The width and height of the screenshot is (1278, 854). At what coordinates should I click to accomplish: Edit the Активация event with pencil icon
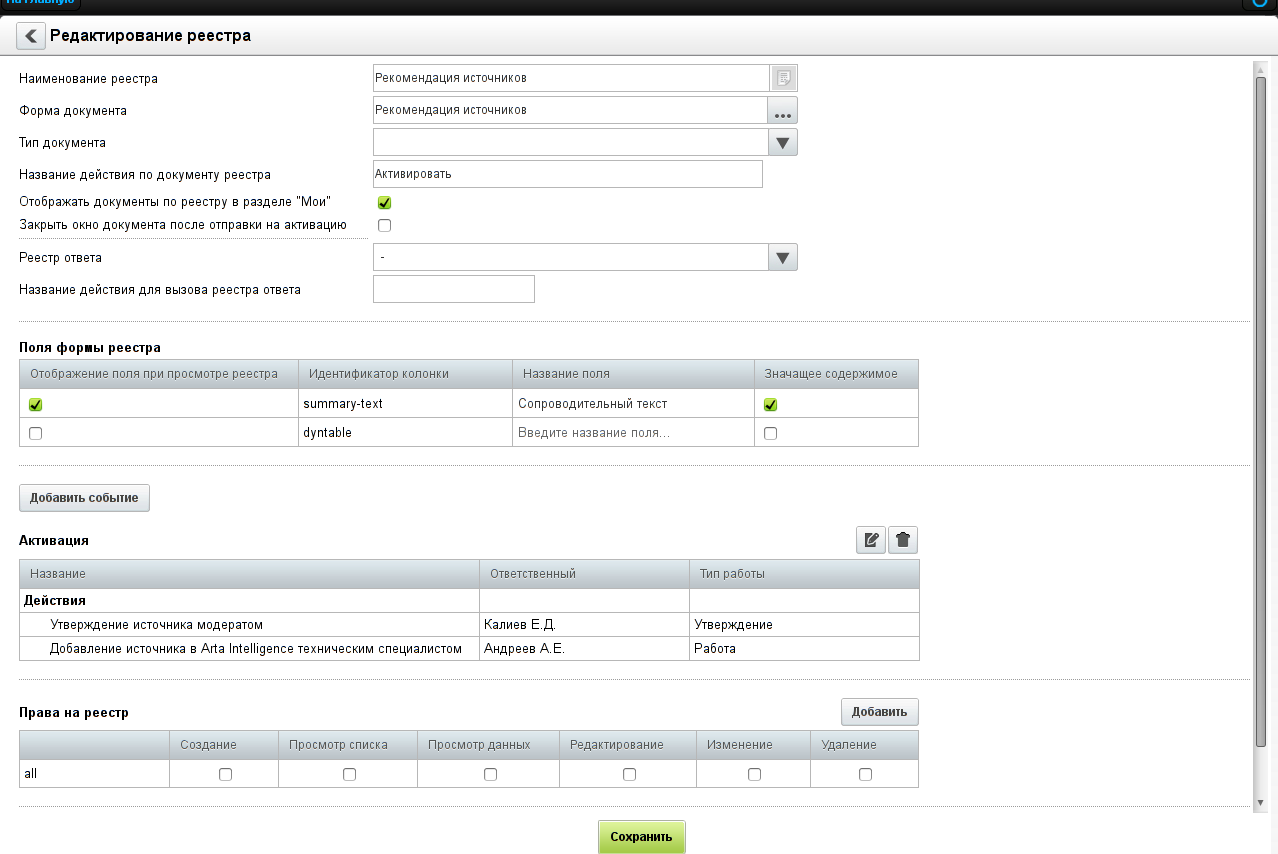tap(871, 540)
